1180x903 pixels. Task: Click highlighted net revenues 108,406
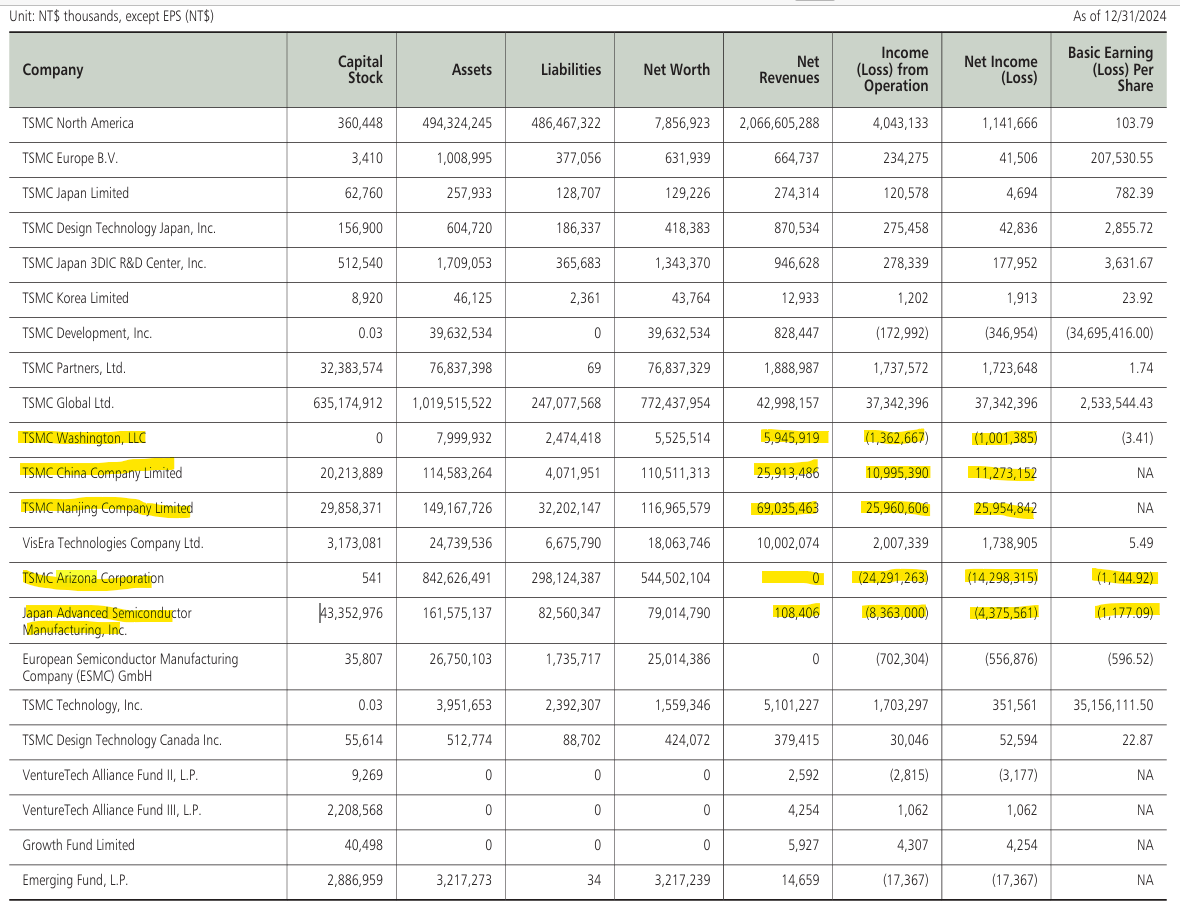pyautogui.click(x=796, y=613)
